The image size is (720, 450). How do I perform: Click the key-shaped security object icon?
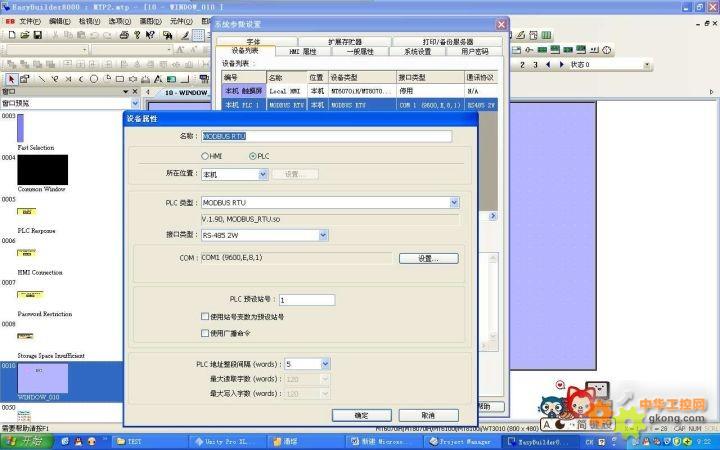(529, 50)
